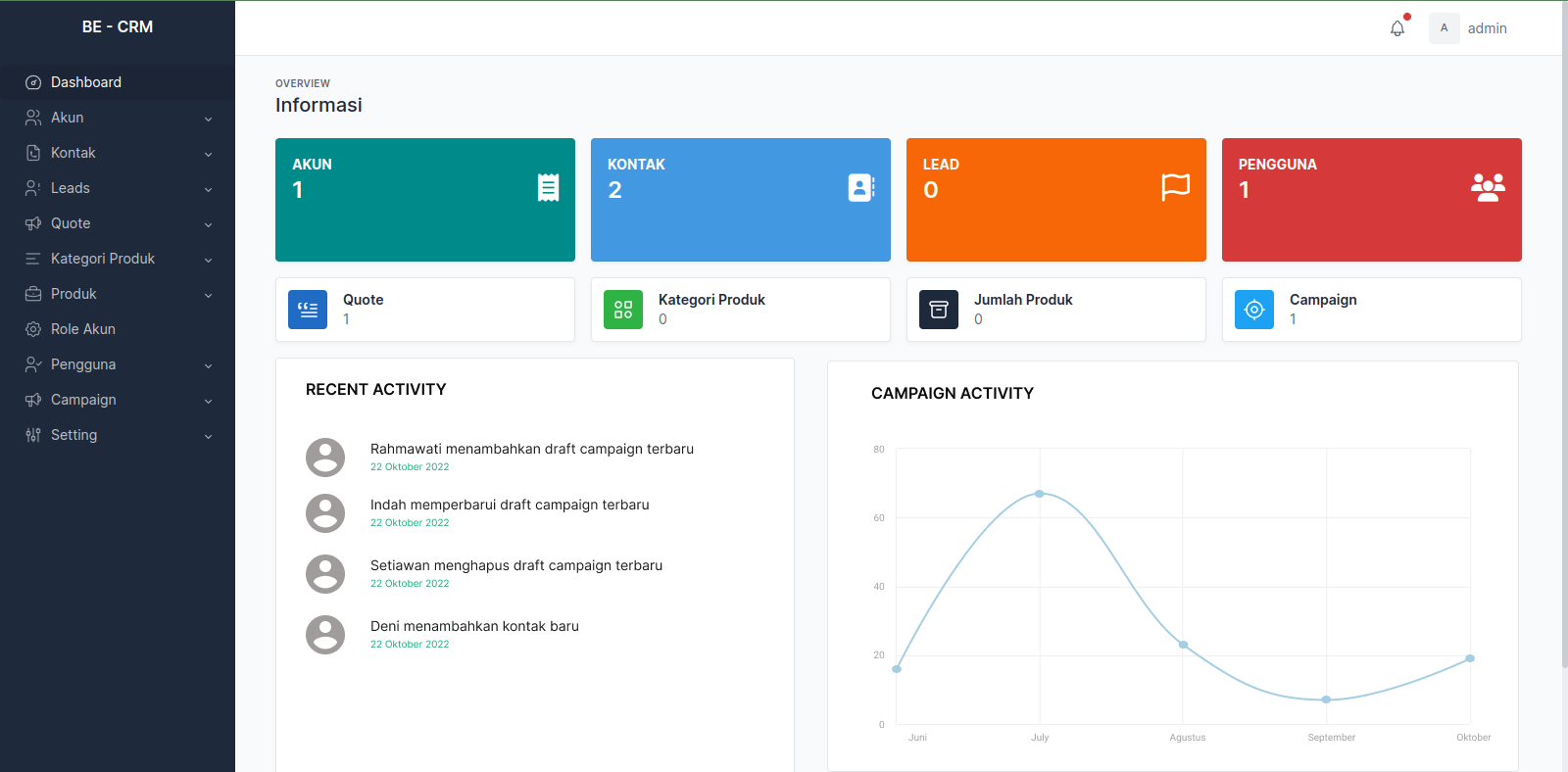Click the blue Quote card icon
1568x772 pixels.
pos(308,310)
